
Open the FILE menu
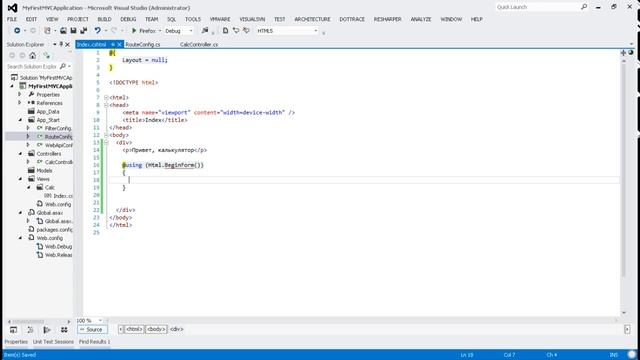pos(12,19)
